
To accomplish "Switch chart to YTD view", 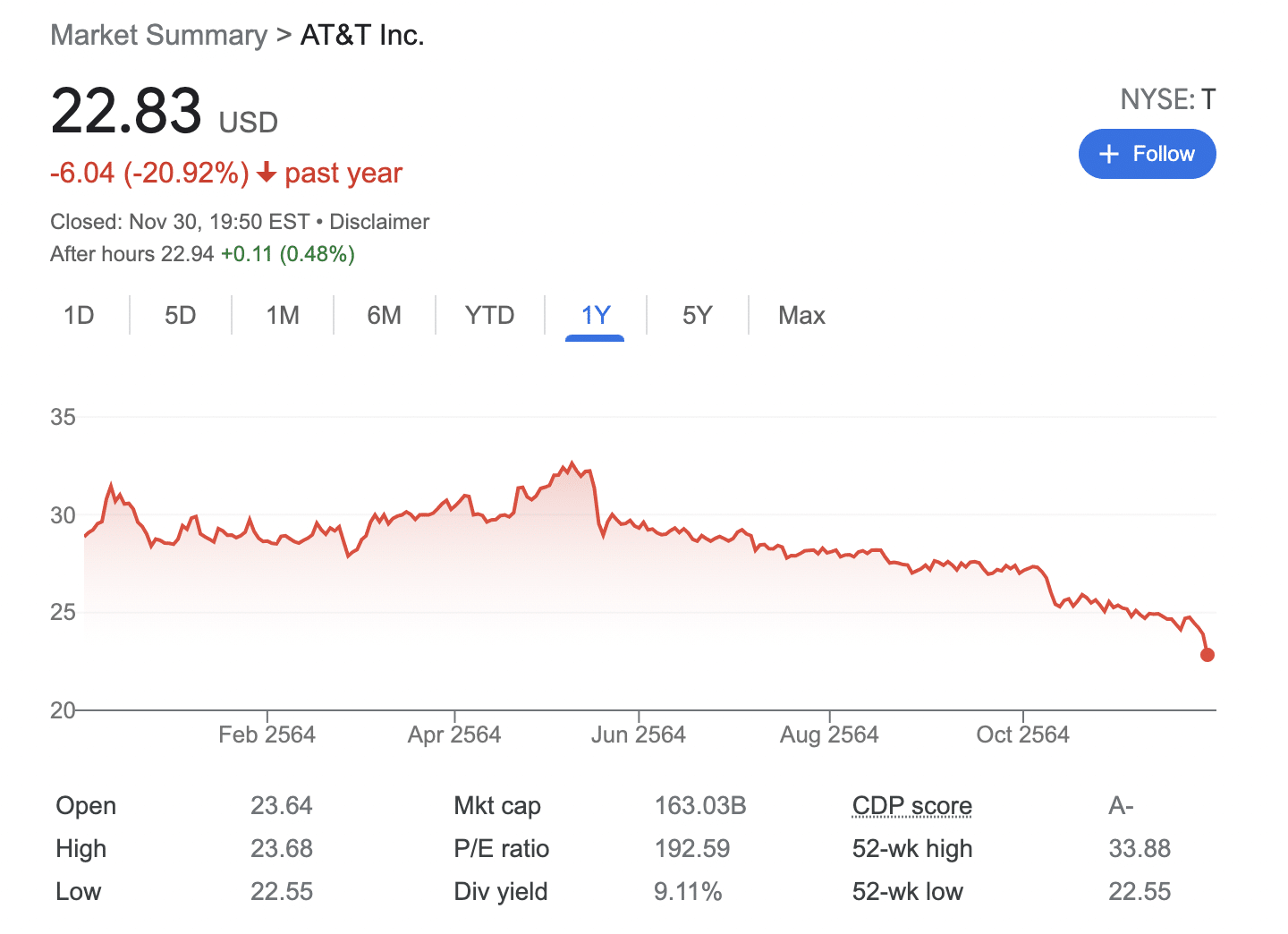I will coord(489,315).
